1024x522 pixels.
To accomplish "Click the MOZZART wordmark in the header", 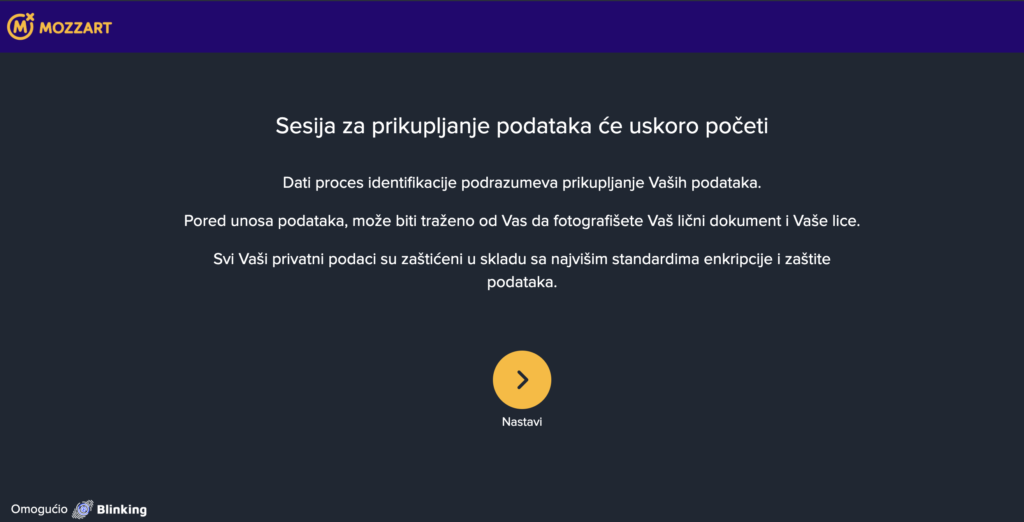I will coord(75,28).
